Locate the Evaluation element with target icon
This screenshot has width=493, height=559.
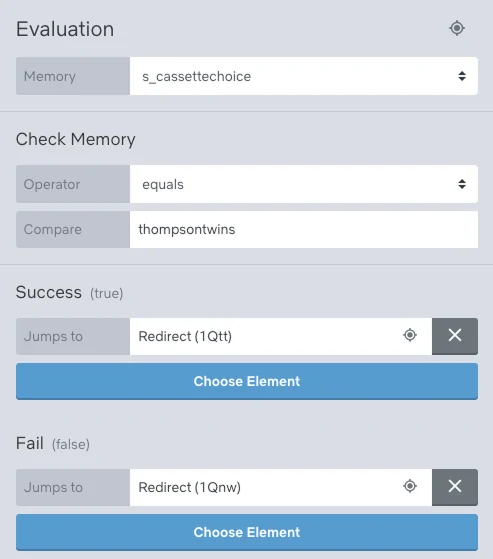(x=457, y=28)
